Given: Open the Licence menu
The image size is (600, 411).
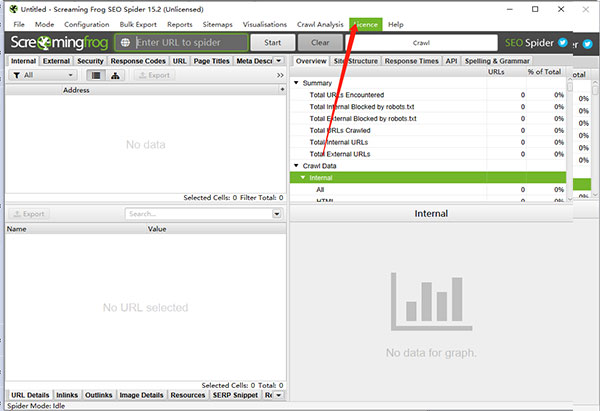Looking at the screenshot, I should (x=364, y=23).
